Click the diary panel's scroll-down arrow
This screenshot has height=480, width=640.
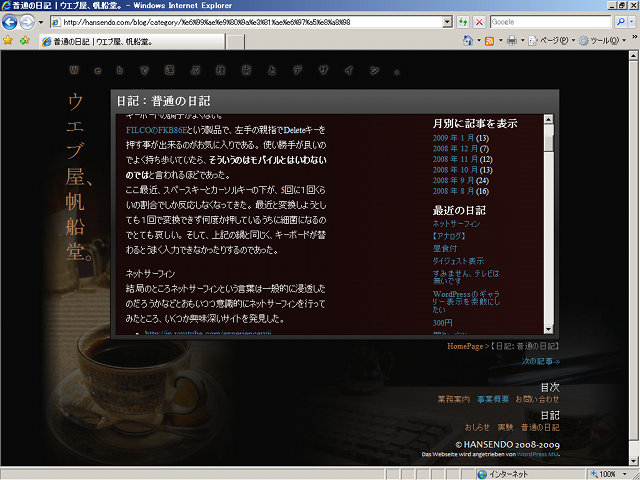548,331
